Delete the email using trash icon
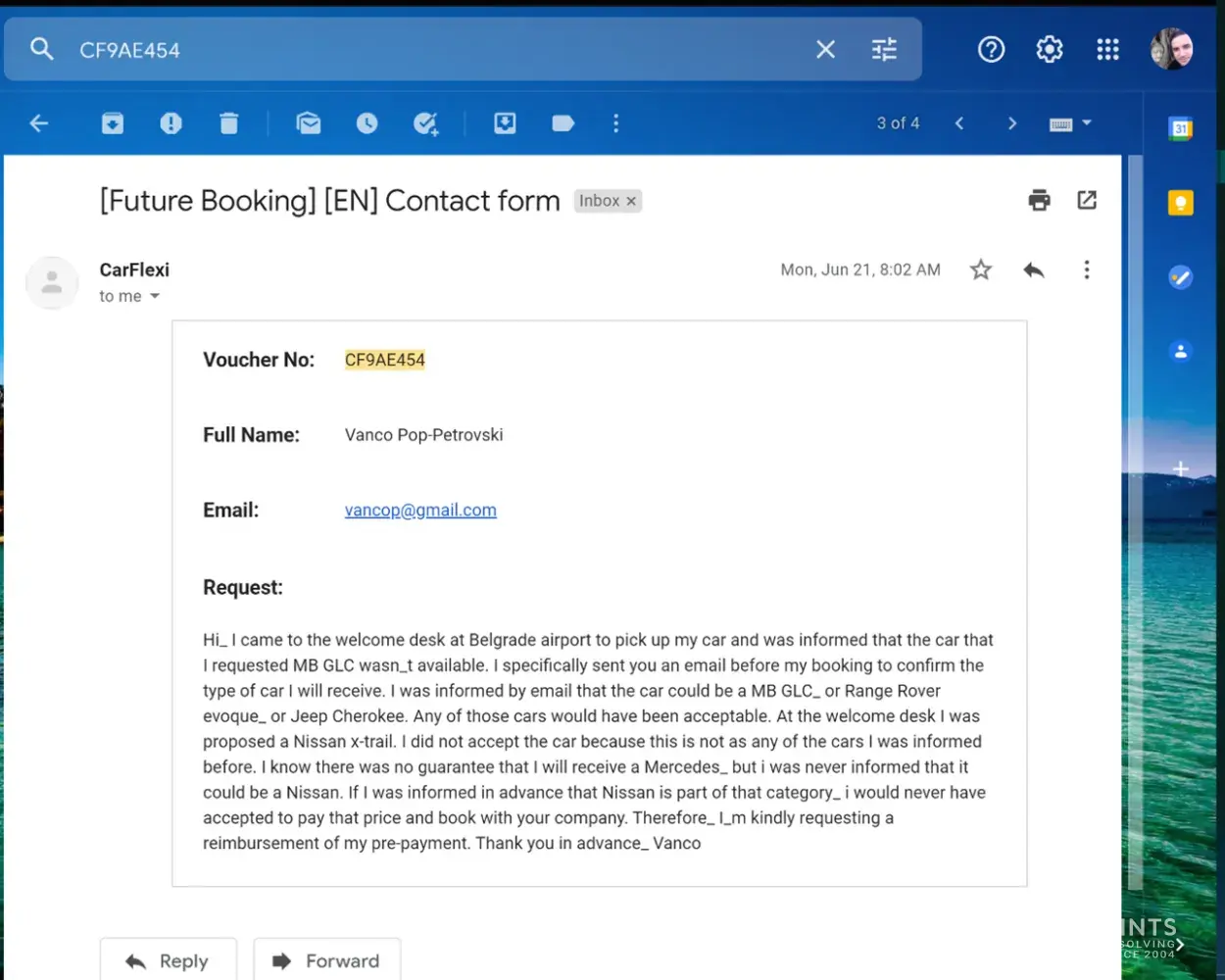This screenshot has width=1225, height=980. (x=229, y=123)
